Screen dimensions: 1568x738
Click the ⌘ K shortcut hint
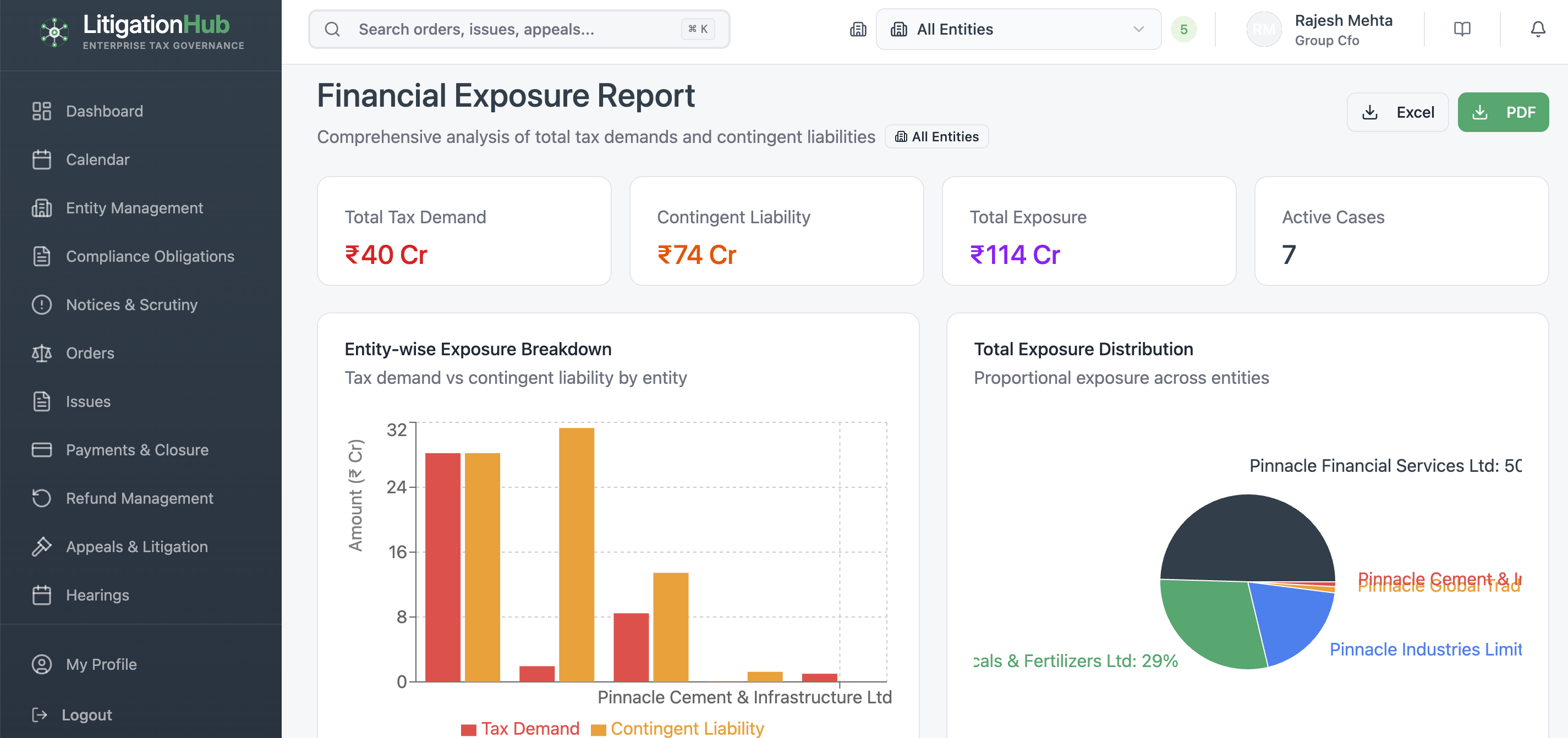[x=698, y=29]
